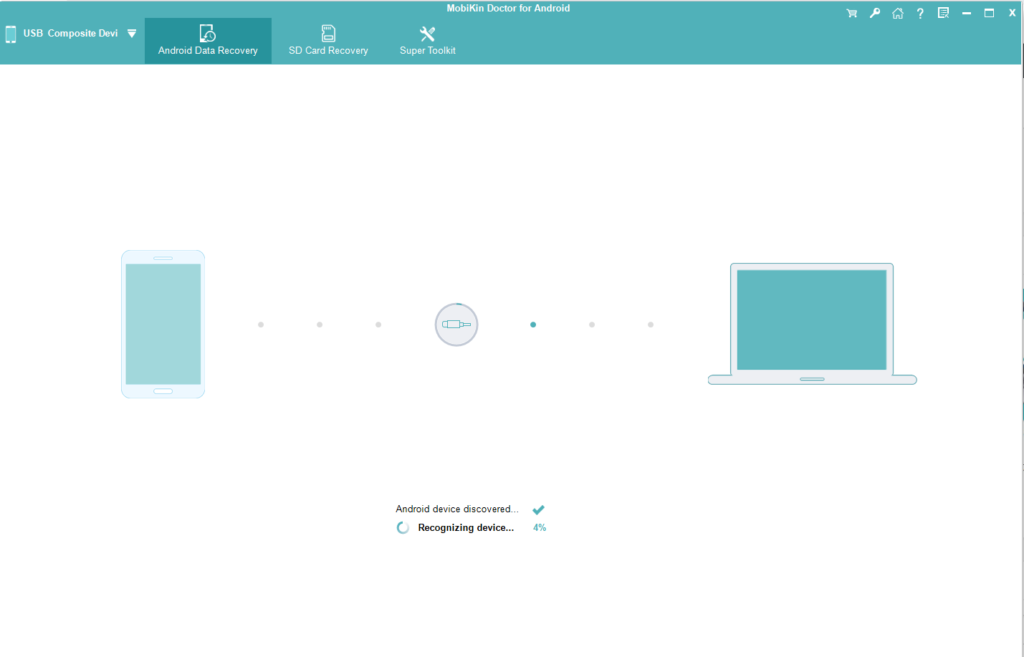The width and height of the screenshot is (1024, 657).
Task: Click the 4% progress value
Action: click(539, 528)
